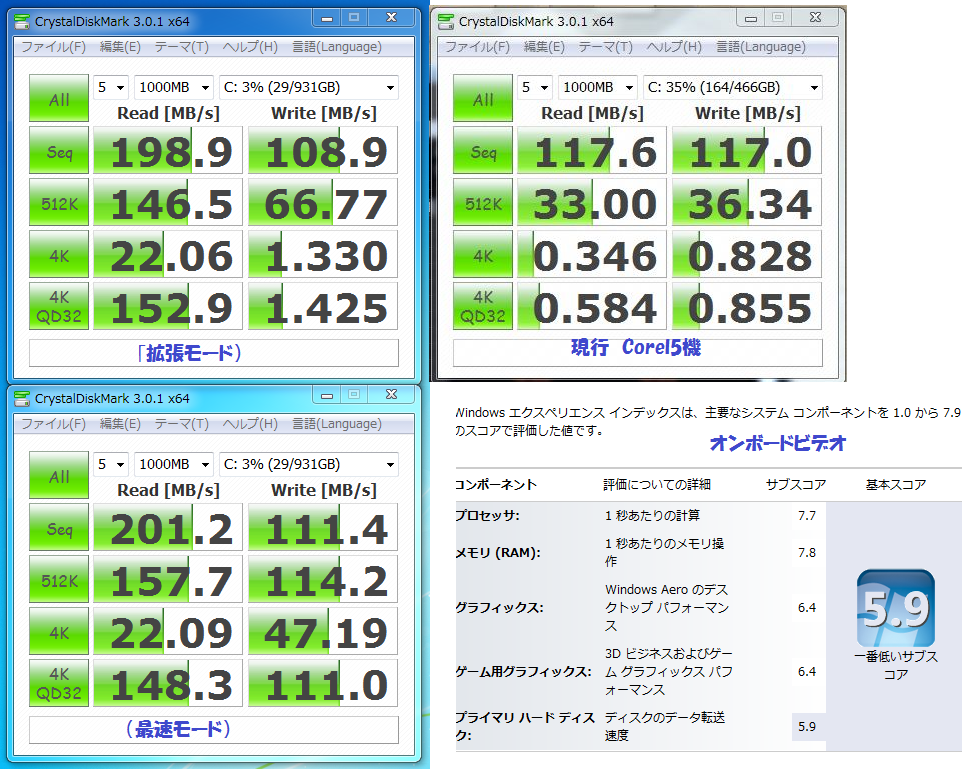
Task: Open テーマ(T) menu in 拡張モード window
Action: pyautogui.click(x=181, y=47)
